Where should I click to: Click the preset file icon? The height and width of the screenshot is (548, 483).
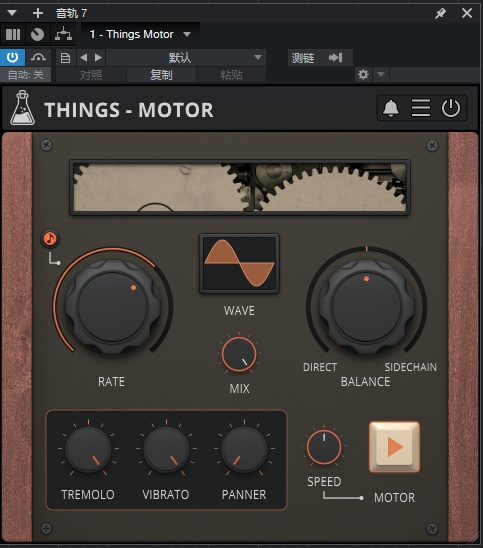(x=65, y=58)
